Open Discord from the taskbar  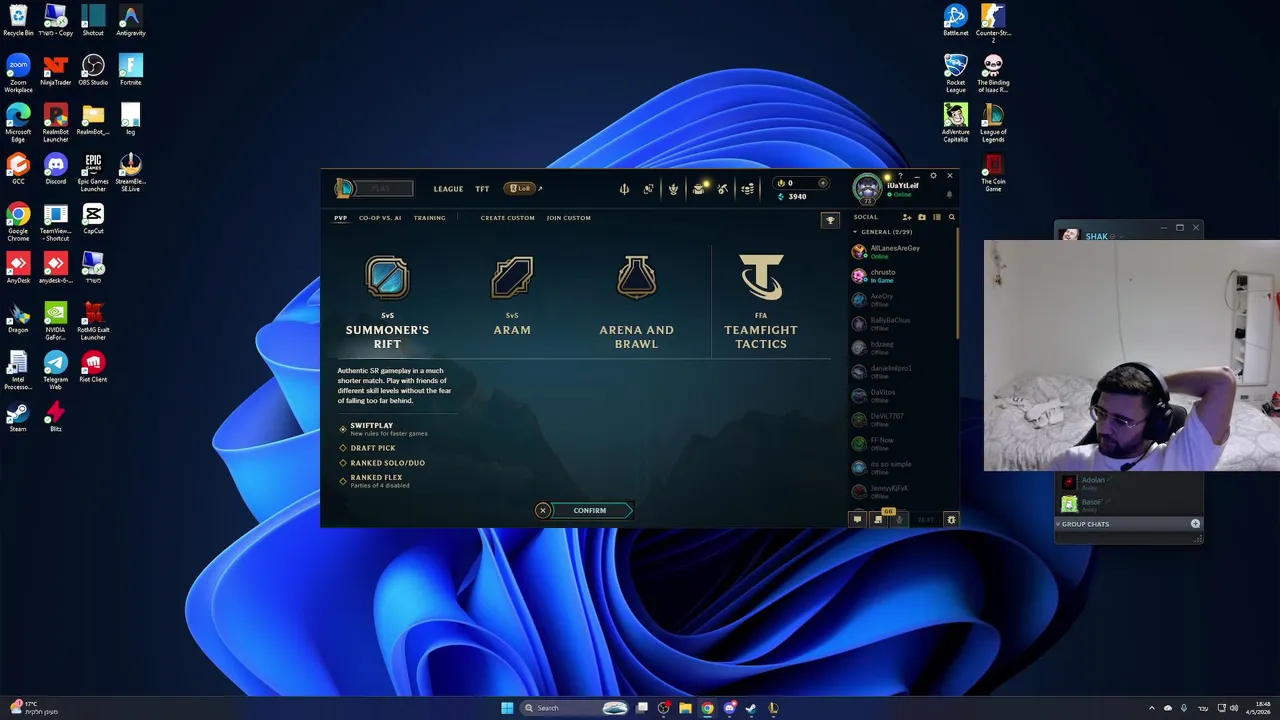[730, 708]
